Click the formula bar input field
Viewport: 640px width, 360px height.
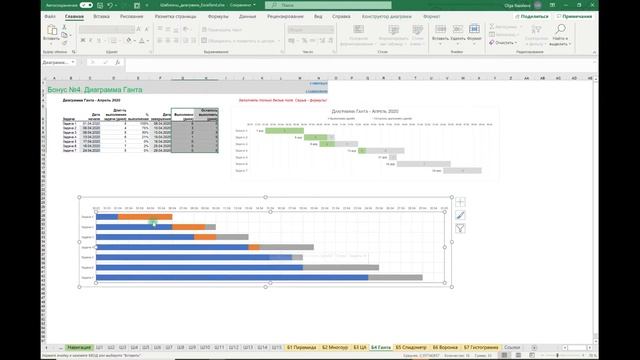[x=359, y=62]
